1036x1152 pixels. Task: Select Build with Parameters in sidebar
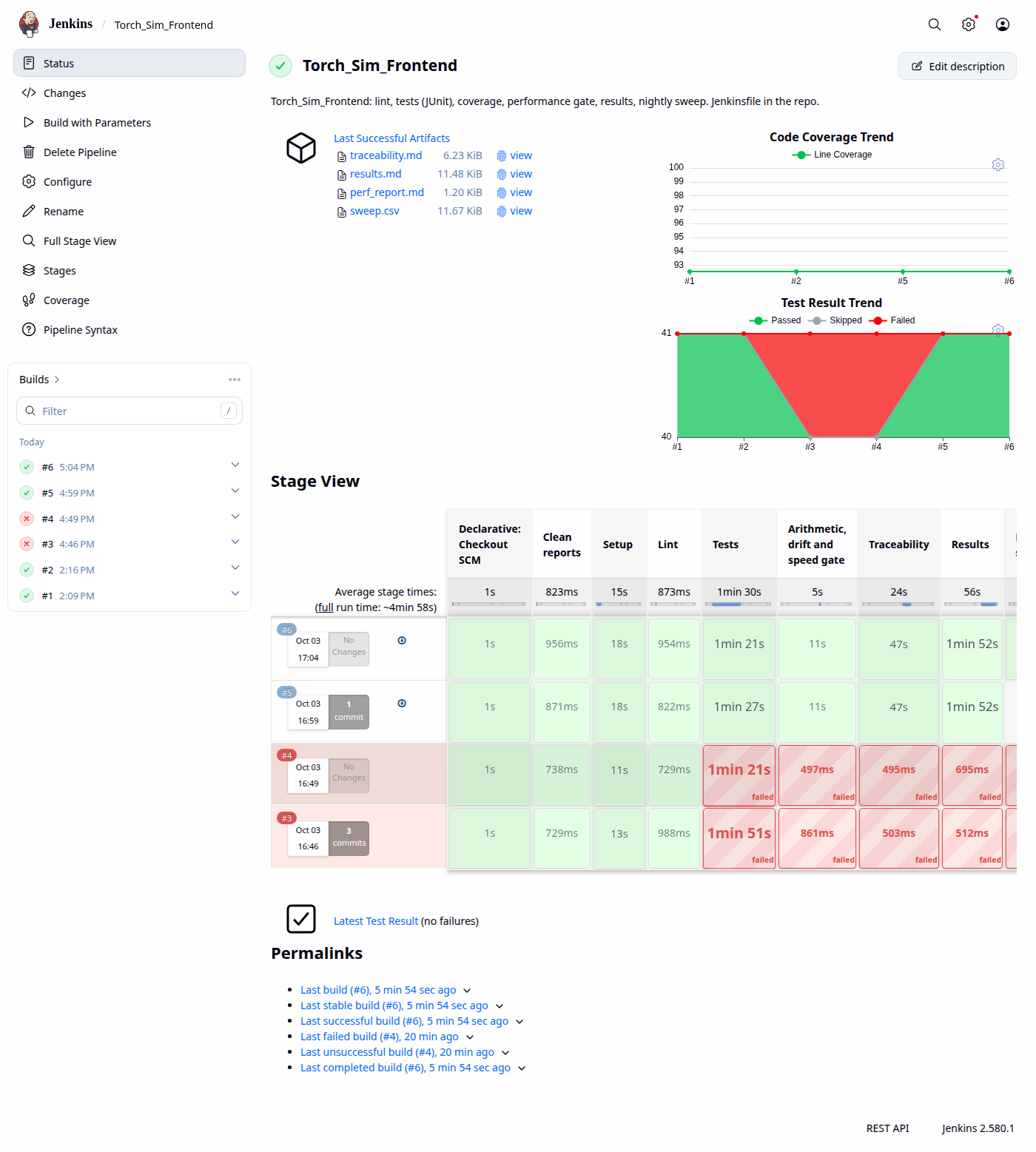(x=129, y=123)
